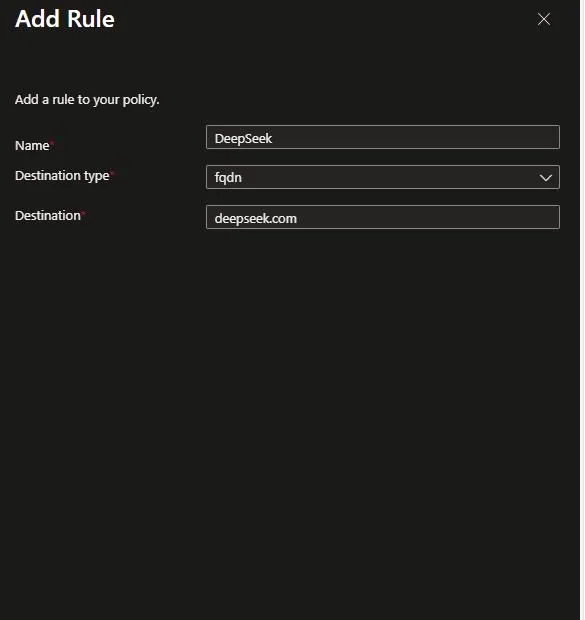Close the Add Rule panel
Viewport: 585px width, 620px height.
click(x=544, y=19)
